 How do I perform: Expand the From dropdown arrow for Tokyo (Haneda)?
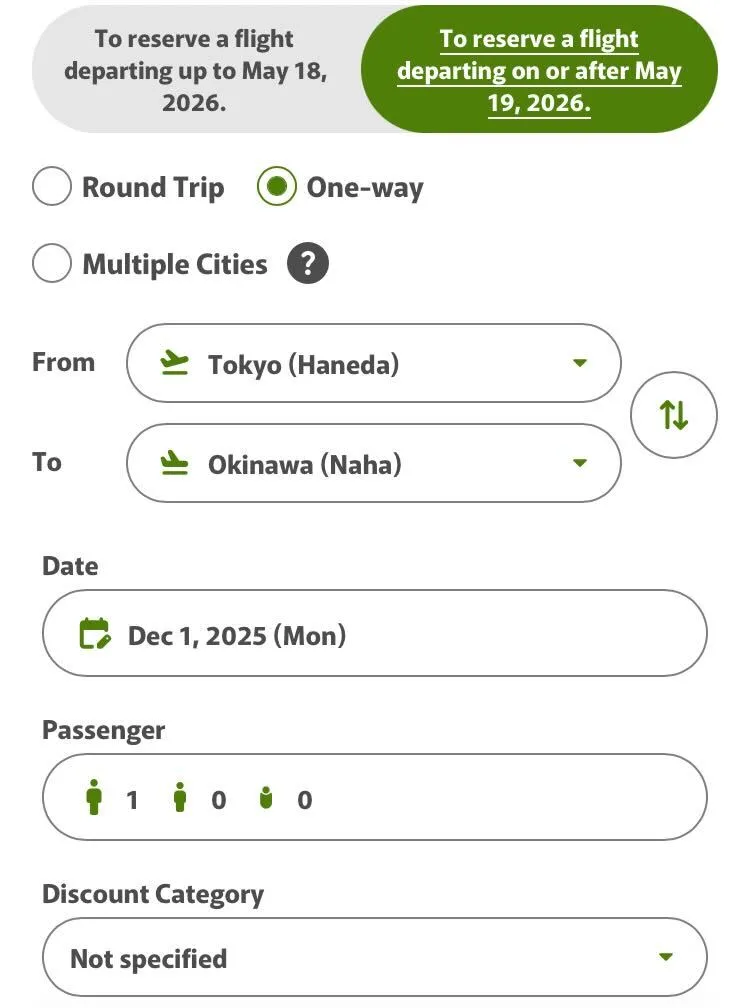click(x=580, y=363)
